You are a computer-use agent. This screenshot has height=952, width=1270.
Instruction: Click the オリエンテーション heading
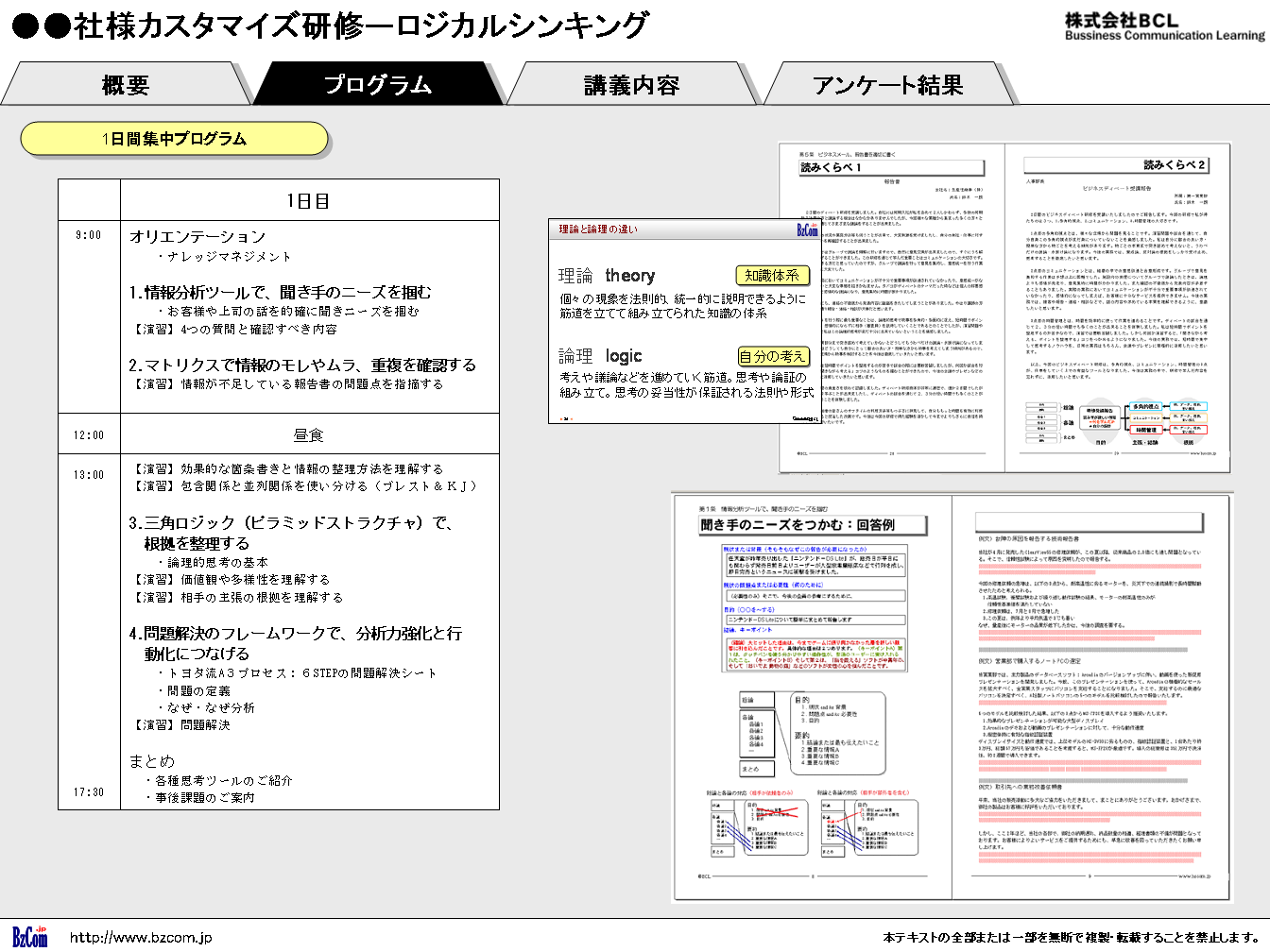click(197, 236)
